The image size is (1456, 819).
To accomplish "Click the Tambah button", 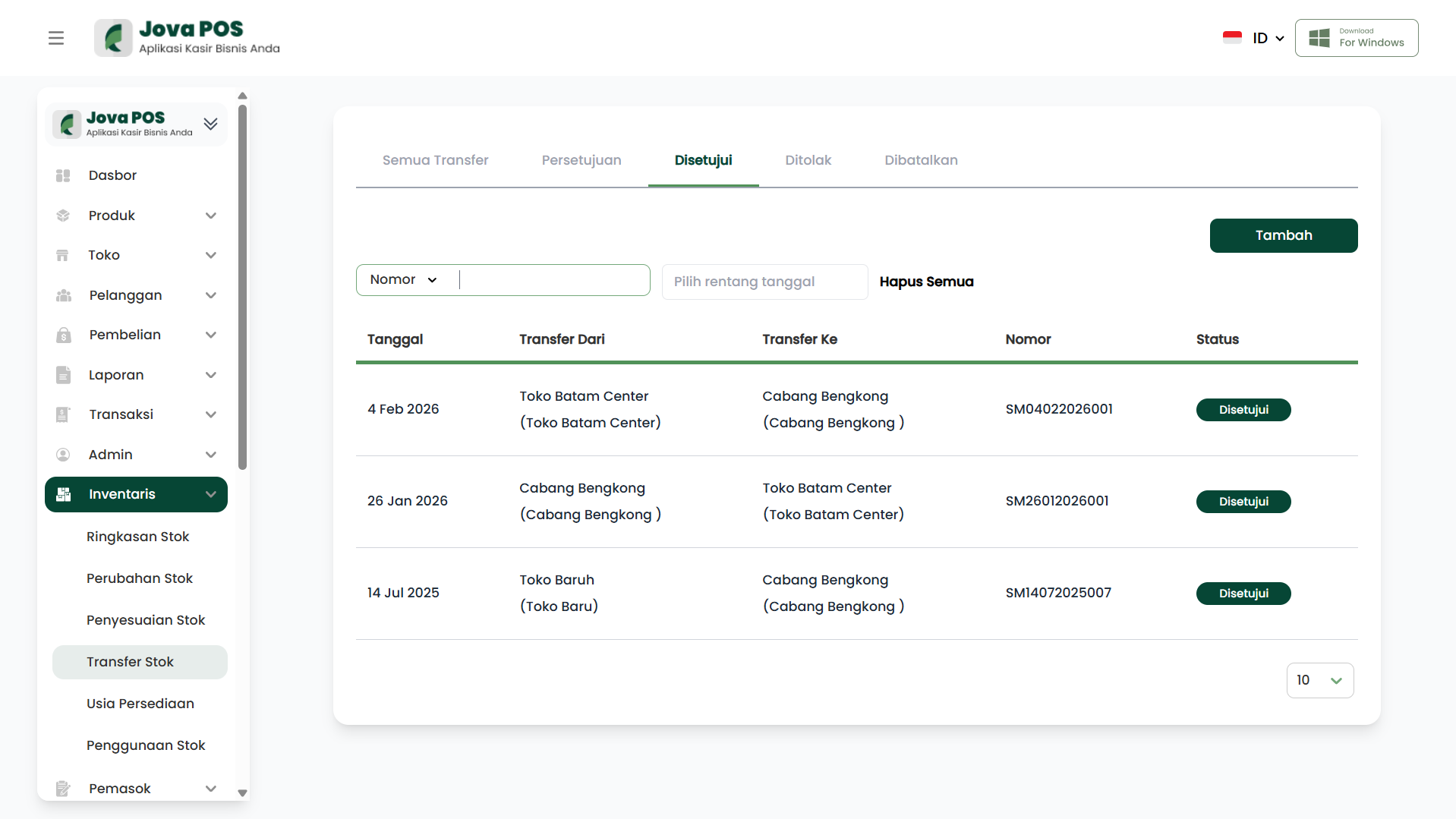I will coord(1283,235).
